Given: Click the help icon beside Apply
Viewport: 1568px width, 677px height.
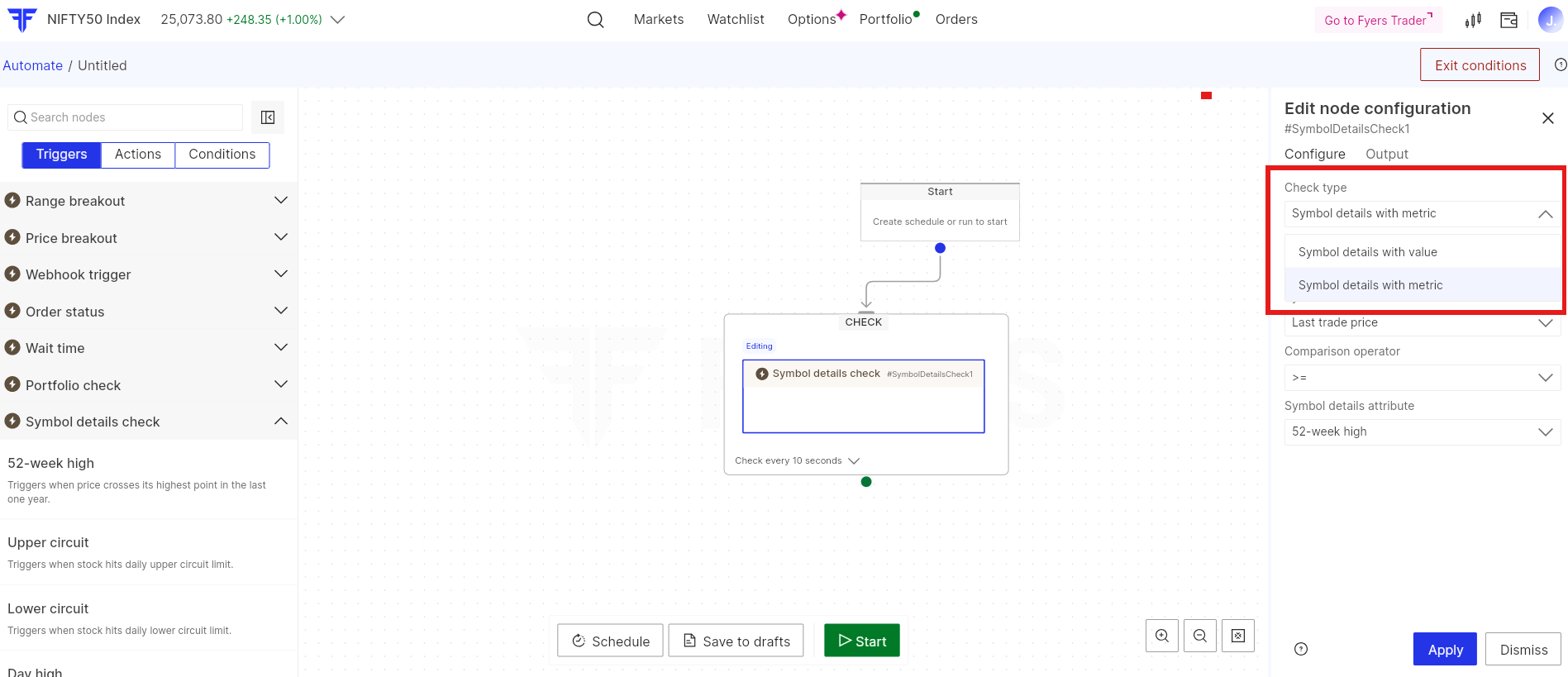Looking at the screenshot, I should [x=1301, y=649].
